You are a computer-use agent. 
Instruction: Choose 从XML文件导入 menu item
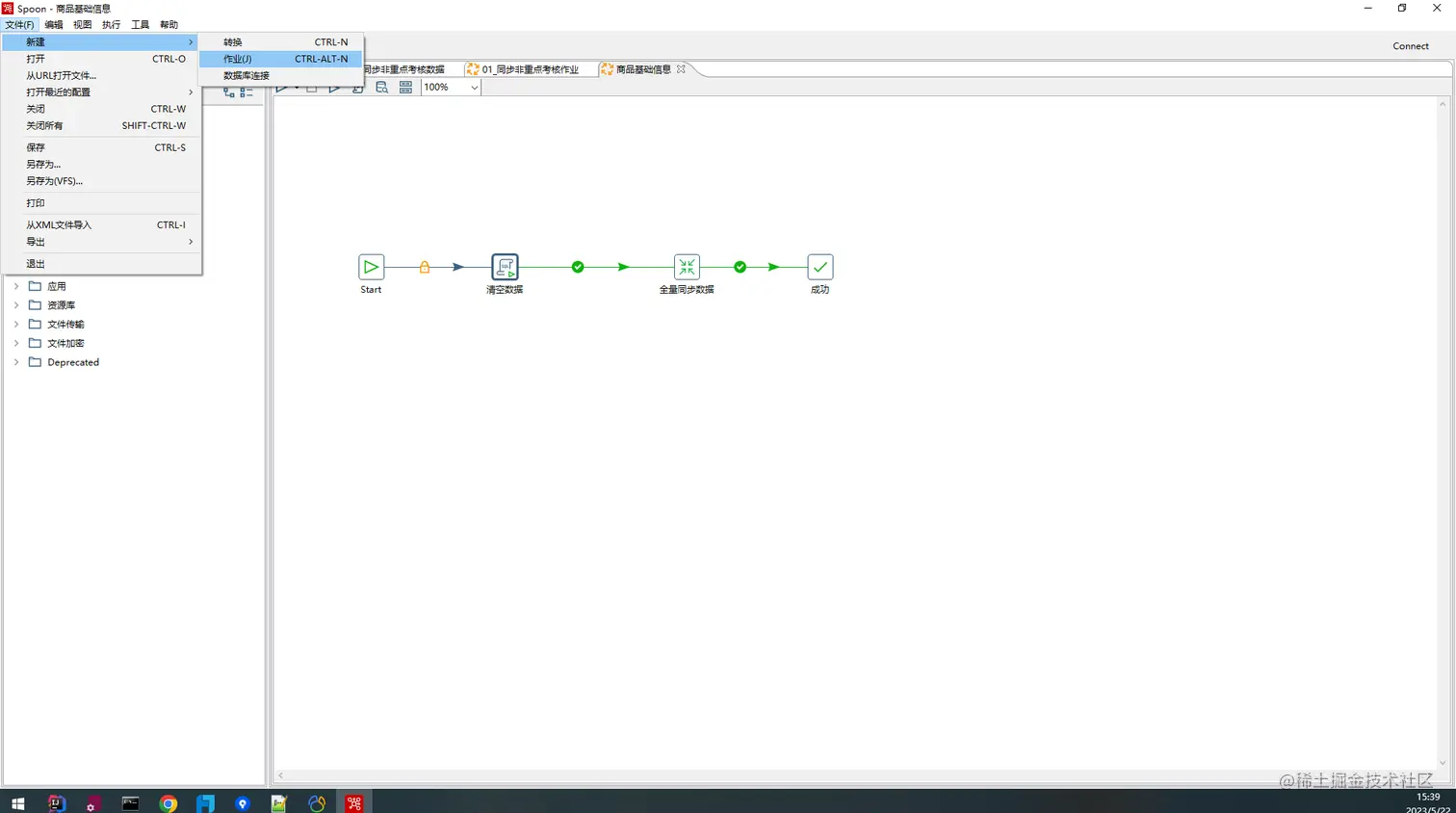coord(101,225)
